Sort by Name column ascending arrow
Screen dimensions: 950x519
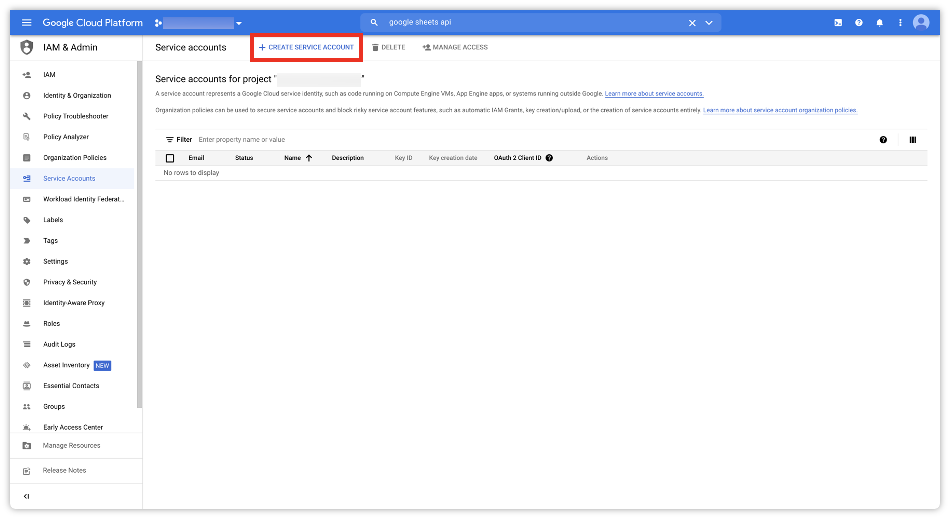(309, 158)
